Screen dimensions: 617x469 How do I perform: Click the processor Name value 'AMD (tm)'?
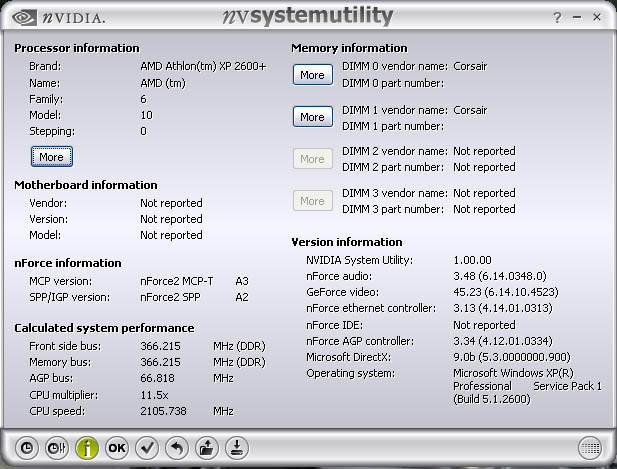point(163,83)
